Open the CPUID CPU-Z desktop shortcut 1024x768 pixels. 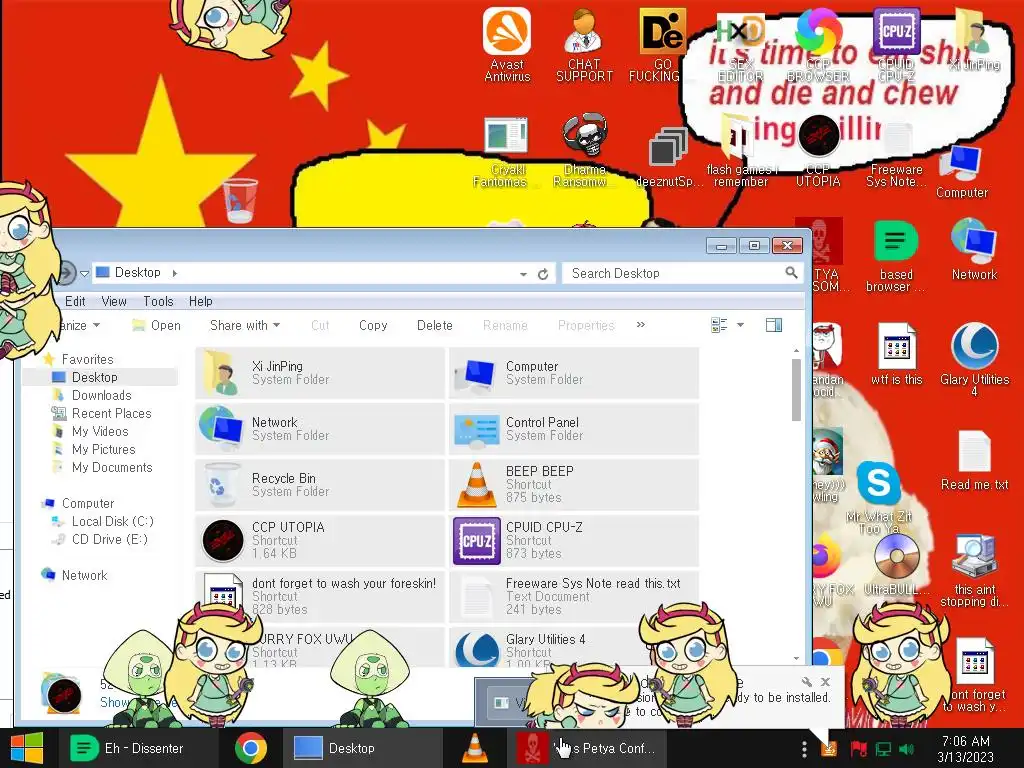pyautogui.click(x=896, y=44)
